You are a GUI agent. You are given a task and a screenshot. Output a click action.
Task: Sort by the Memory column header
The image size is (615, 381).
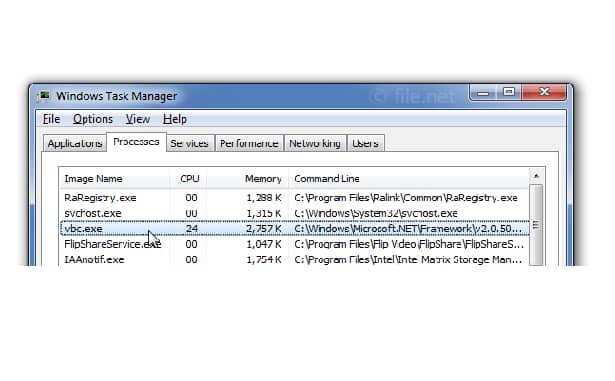click(x=247, y=179)
